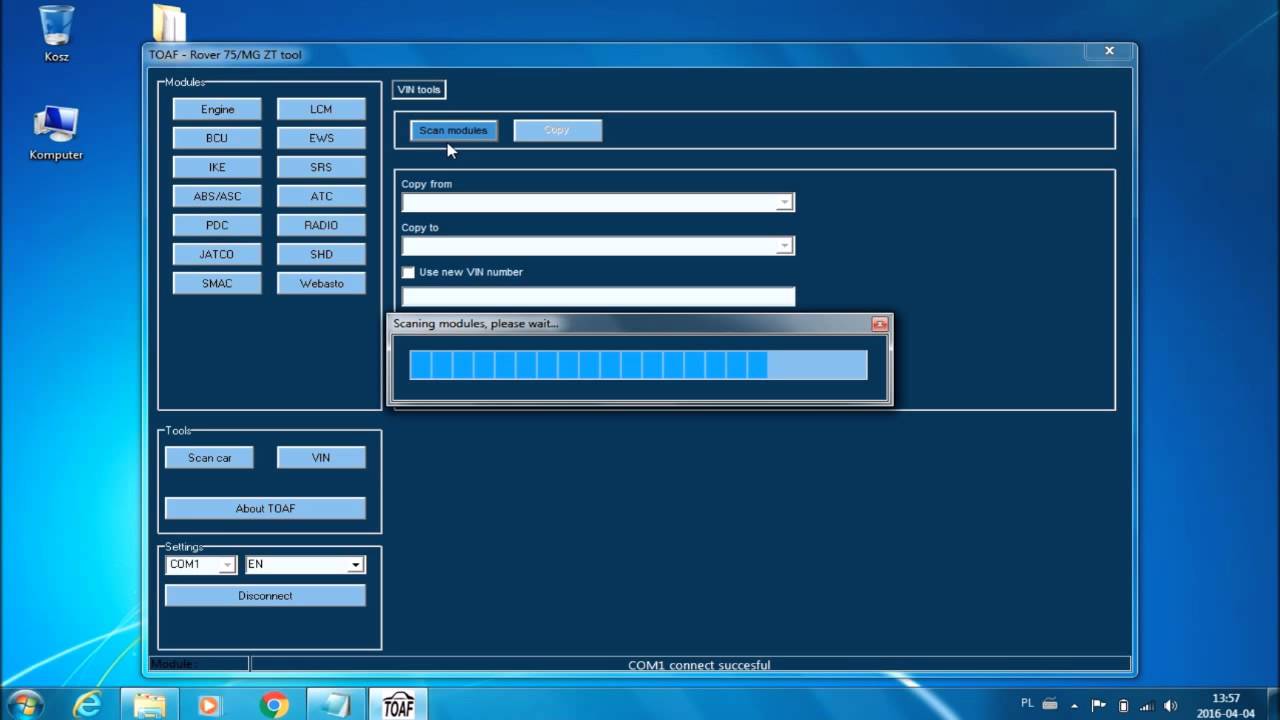Viewport: 1280px width, 720px height.
Task: Open the Action Center flag icon
Action: (x=1099, y=704)
